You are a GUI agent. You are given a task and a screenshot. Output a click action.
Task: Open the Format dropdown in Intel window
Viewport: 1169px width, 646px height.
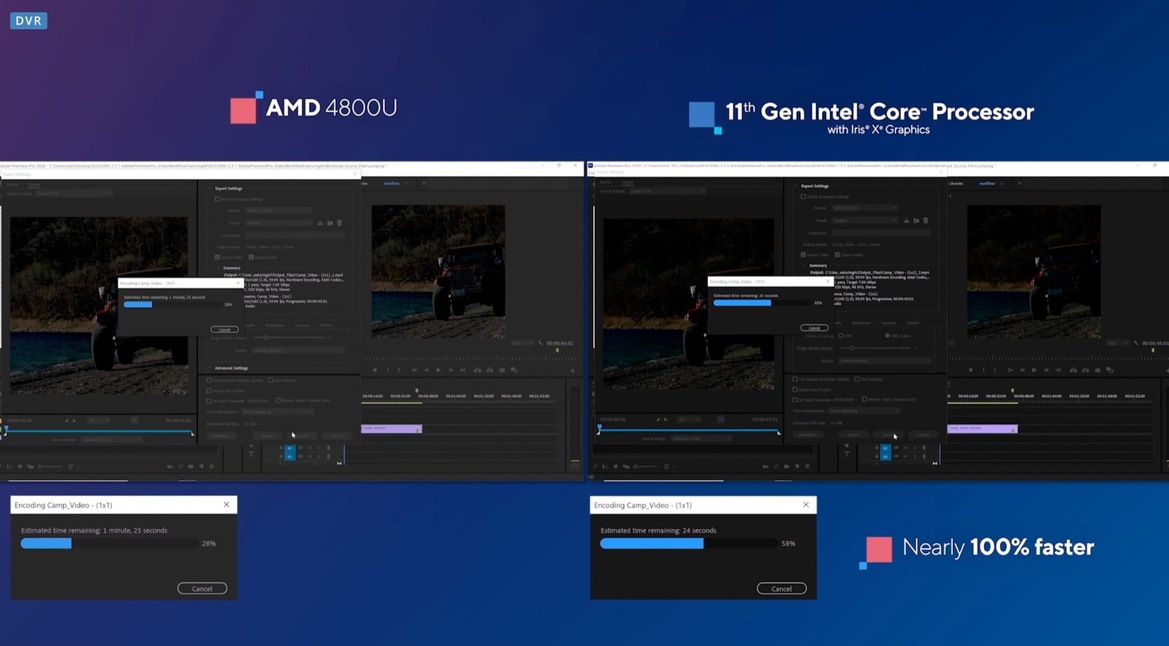click(x=864, y=208)
